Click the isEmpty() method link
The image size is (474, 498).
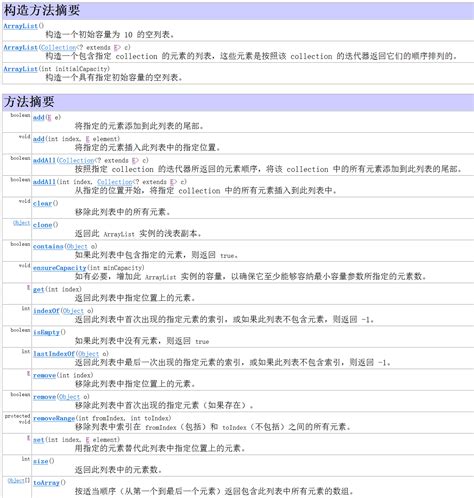point(46,332)
